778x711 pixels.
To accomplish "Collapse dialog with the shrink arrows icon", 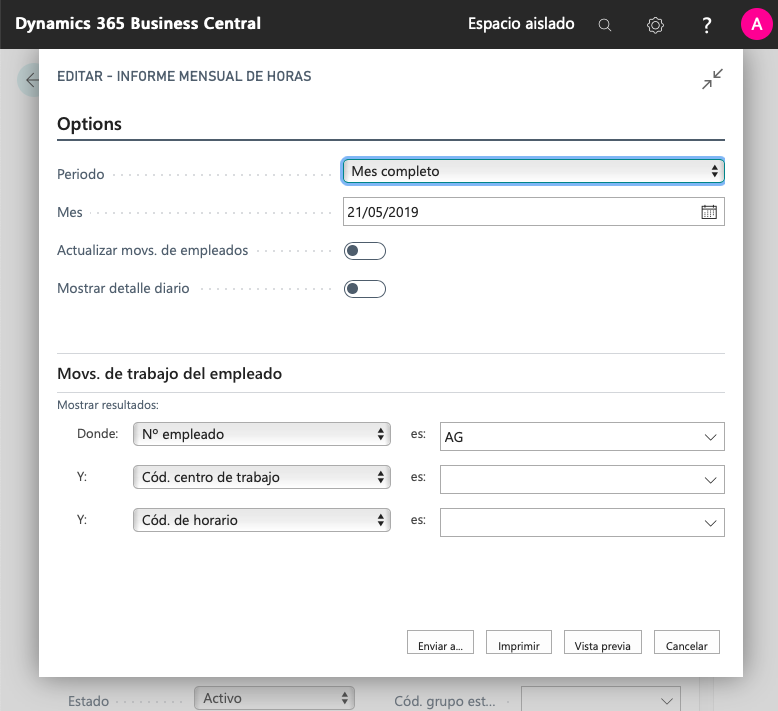I will 712,80.
